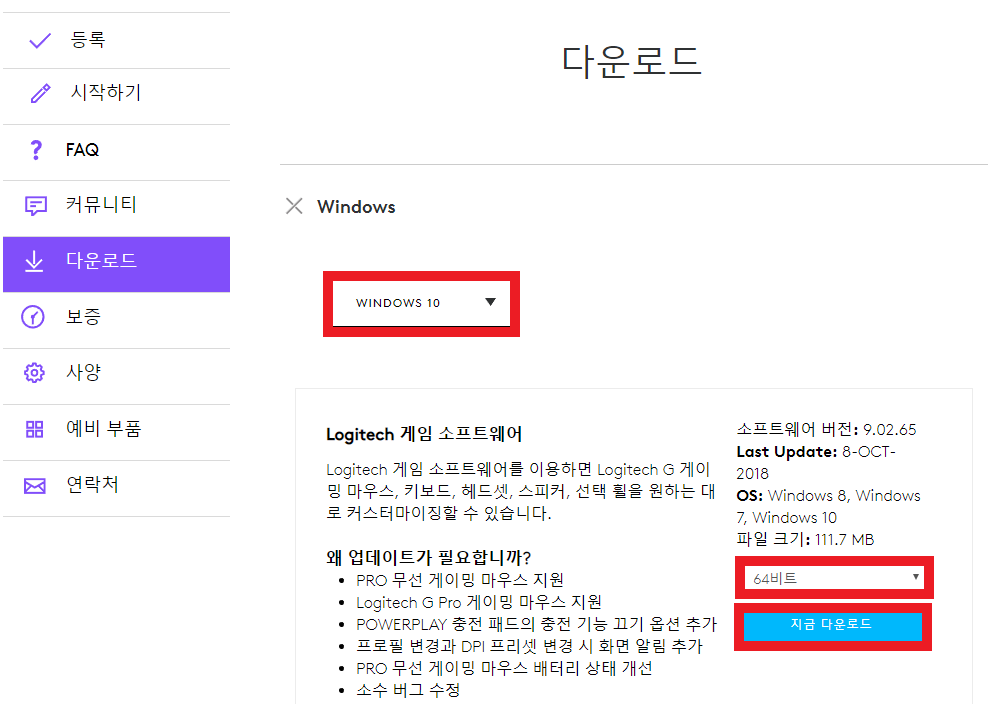Viewport: 991px width, 704px height.
Task: Click the POWERPLAY 충전 패드 bullet text
Action: 537,624
